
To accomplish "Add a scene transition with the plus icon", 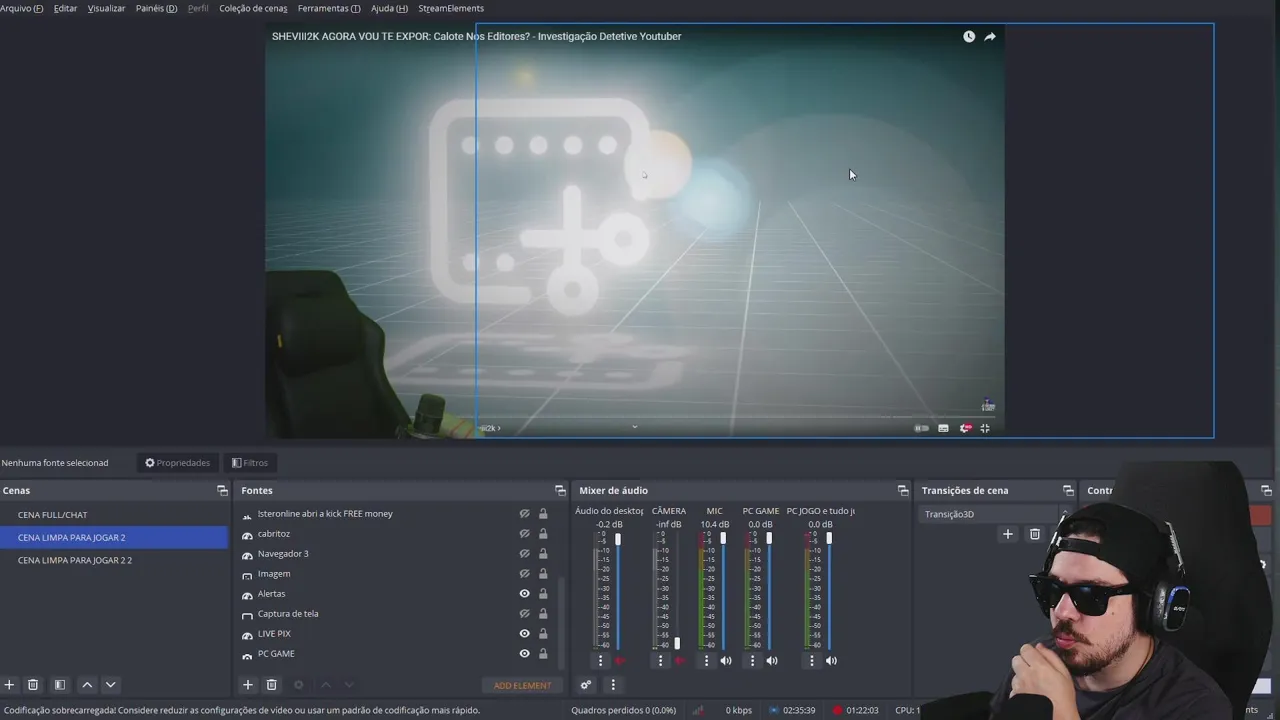I will tap(1008, 534).
